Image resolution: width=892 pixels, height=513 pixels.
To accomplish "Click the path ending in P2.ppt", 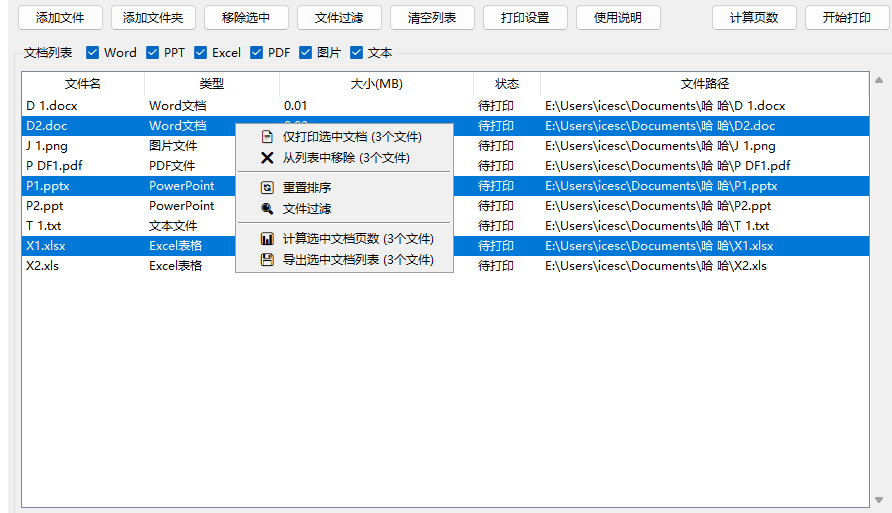I will coord(658,205).
